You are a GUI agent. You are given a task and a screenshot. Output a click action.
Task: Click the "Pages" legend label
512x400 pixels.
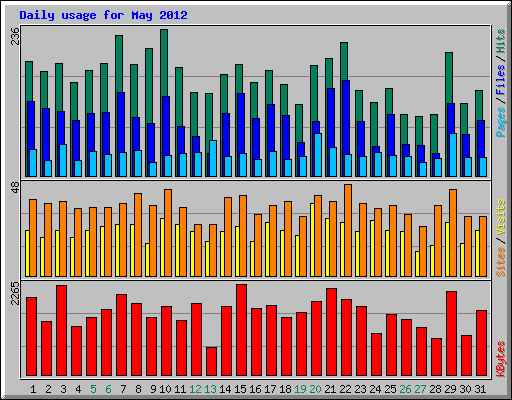[x=501, y=122]
